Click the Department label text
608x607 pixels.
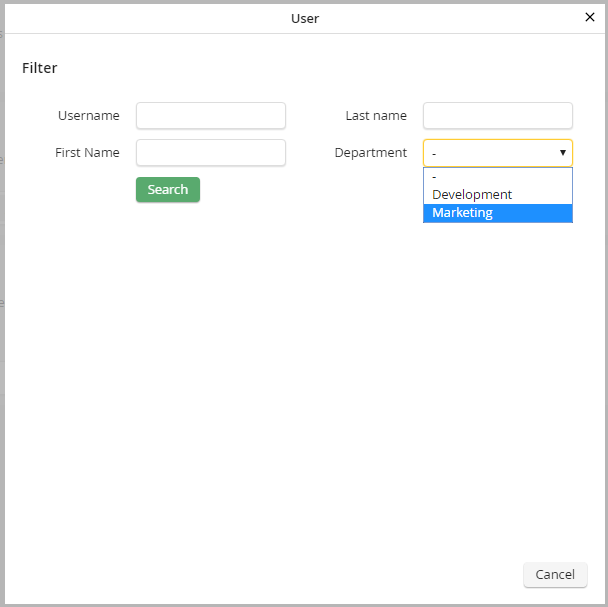pos(371,153)
